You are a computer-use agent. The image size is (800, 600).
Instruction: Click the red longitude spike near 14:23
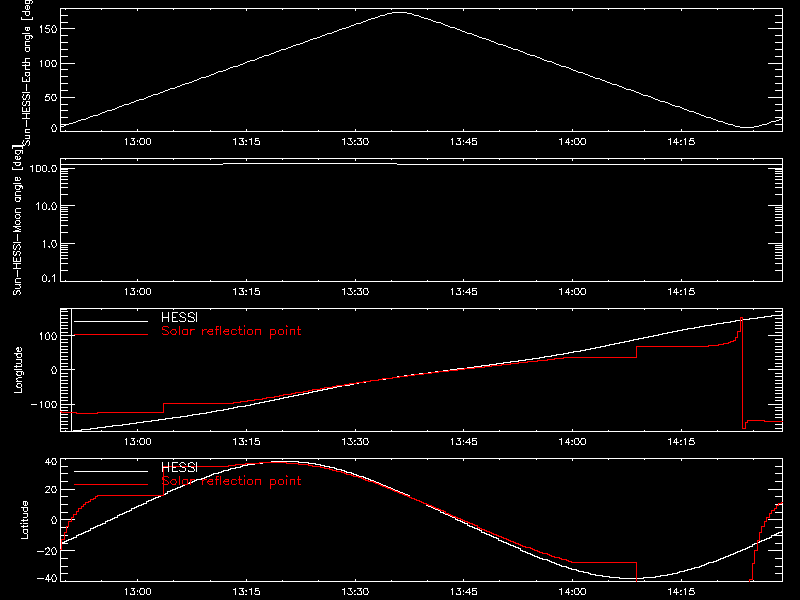pyautogui.click(x=742, y=372)
